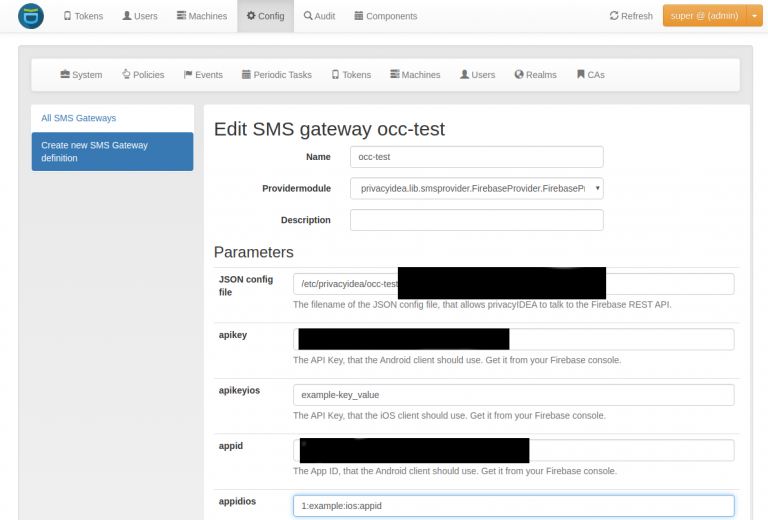Viewport: 768px width, 520px height.
Task: Open the Components tab
Action: pyautogui.click(x=385, y=16)
